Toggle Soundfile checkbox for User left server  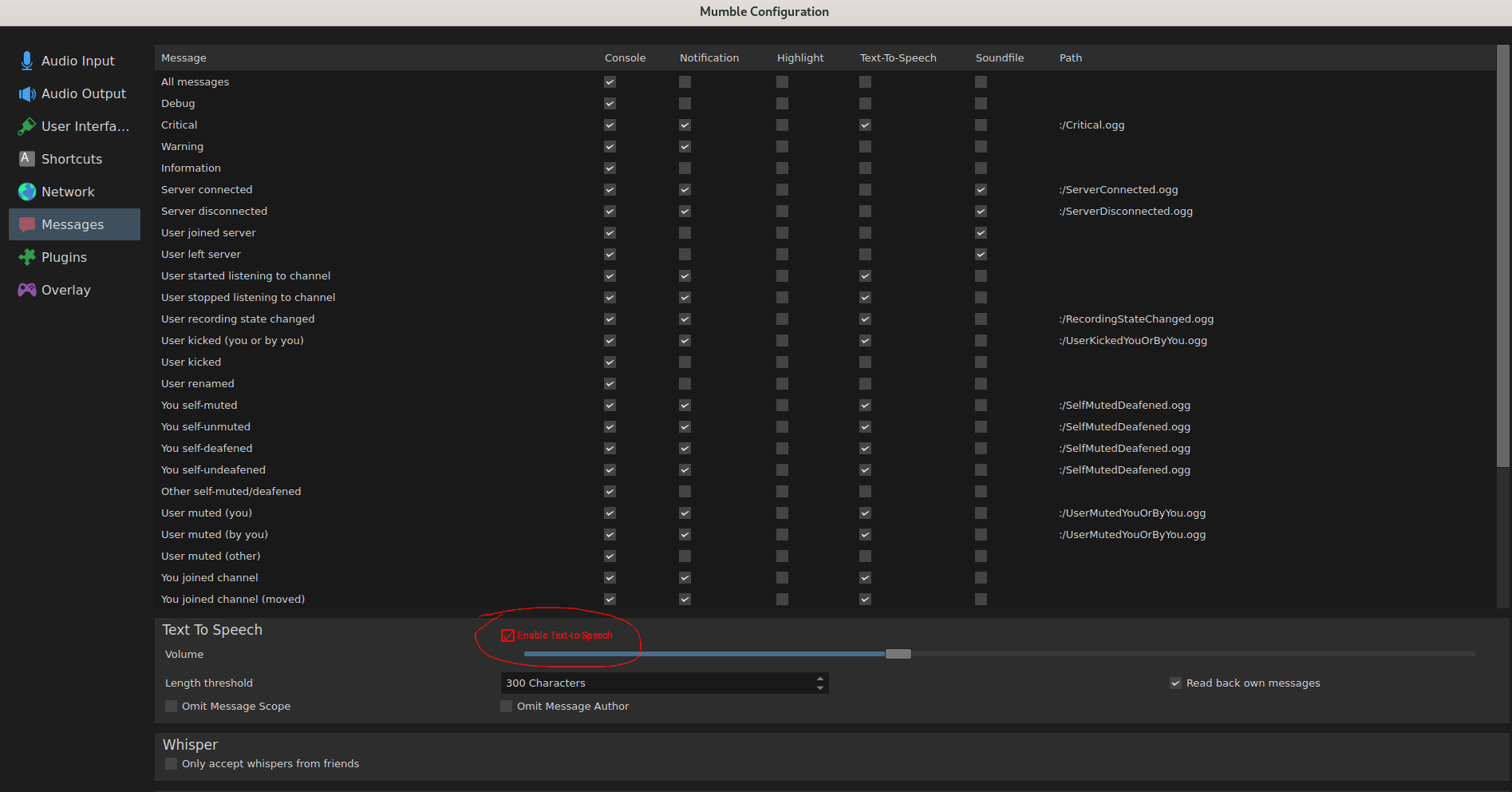(981, 254)
